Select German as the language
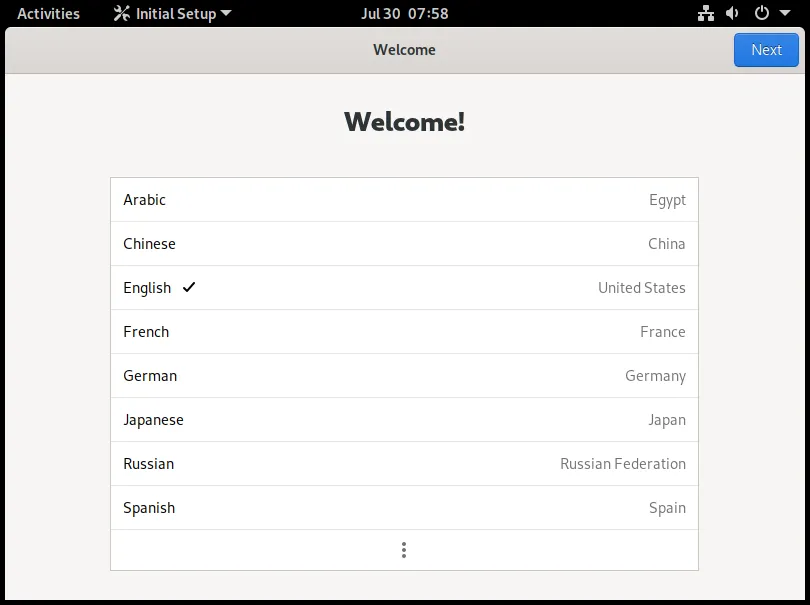This screenshot has width=810, height=605. tap(404, 376)
